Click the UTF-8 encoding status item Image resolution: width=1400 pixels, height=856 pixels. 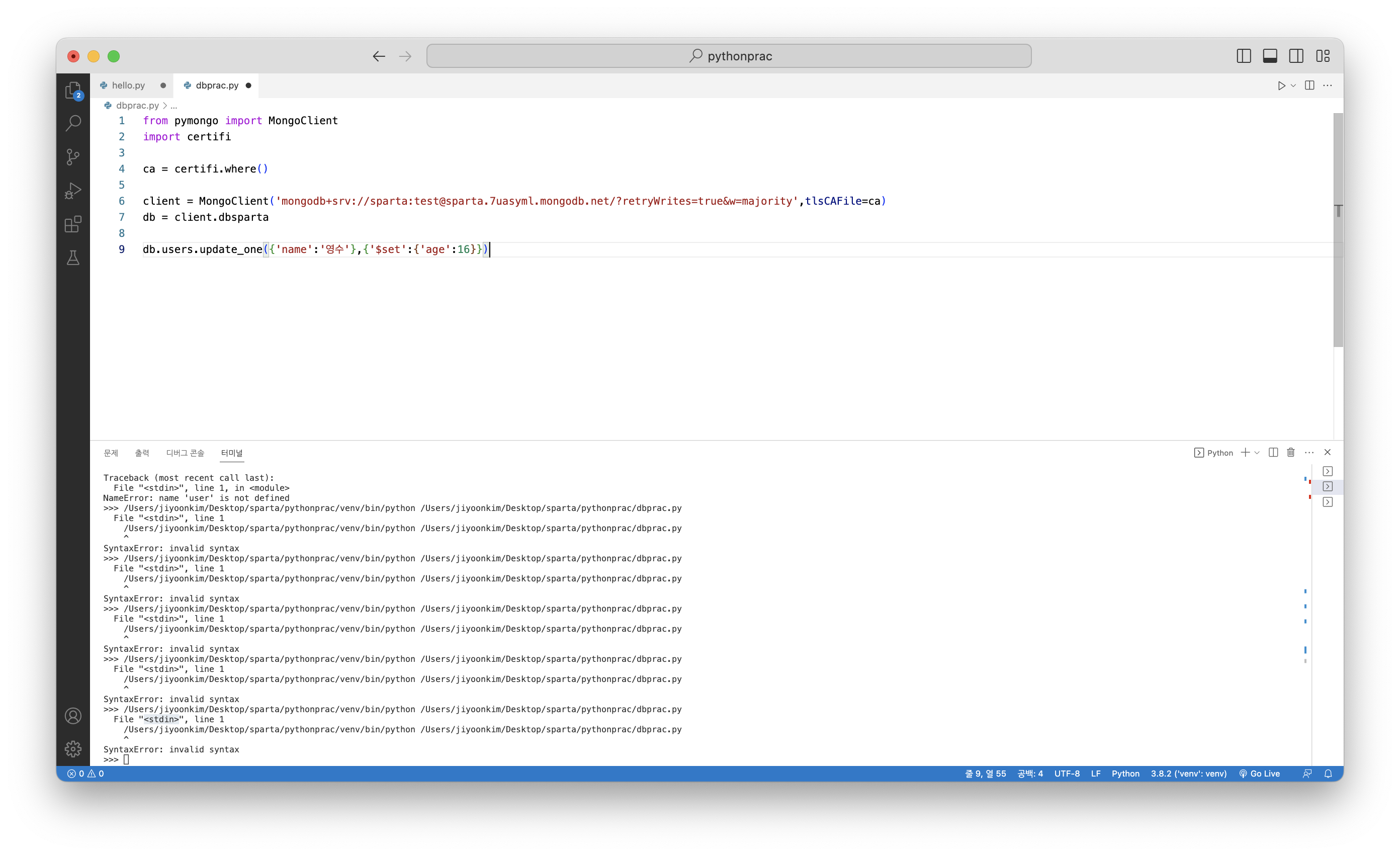pyautogui.click(x=1067, y=774)
